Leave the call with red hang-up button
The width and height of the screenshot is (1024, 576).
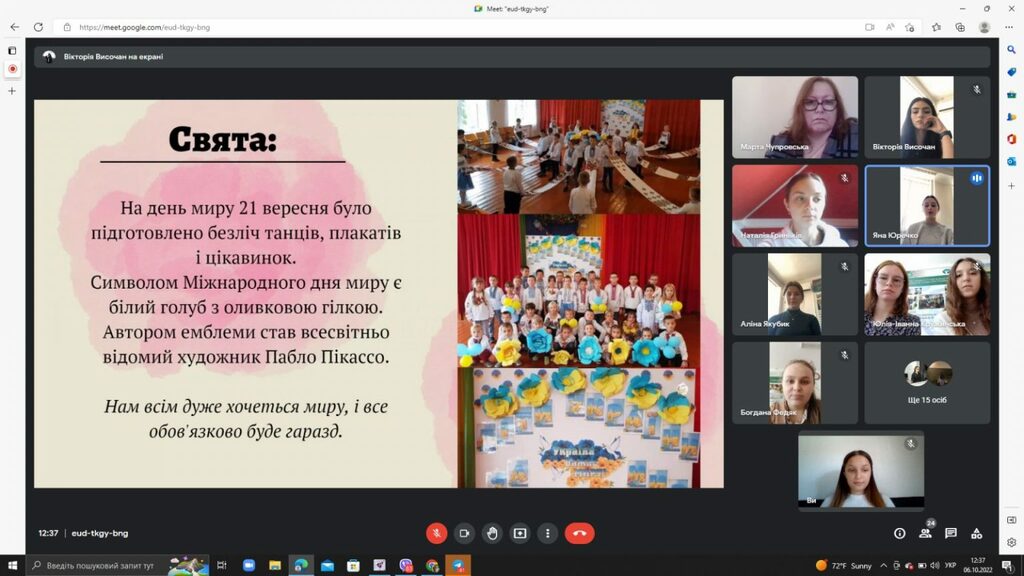click(579, 534)
